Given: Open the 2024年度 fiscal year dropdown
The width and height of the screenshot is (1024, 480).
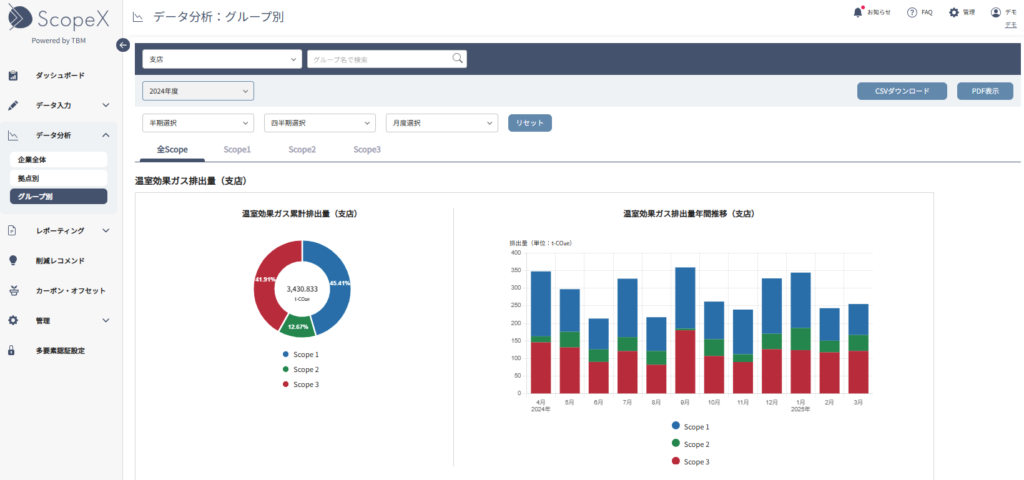Looking at the screenshot, I should pyautogui.click(x=198, y=91).
